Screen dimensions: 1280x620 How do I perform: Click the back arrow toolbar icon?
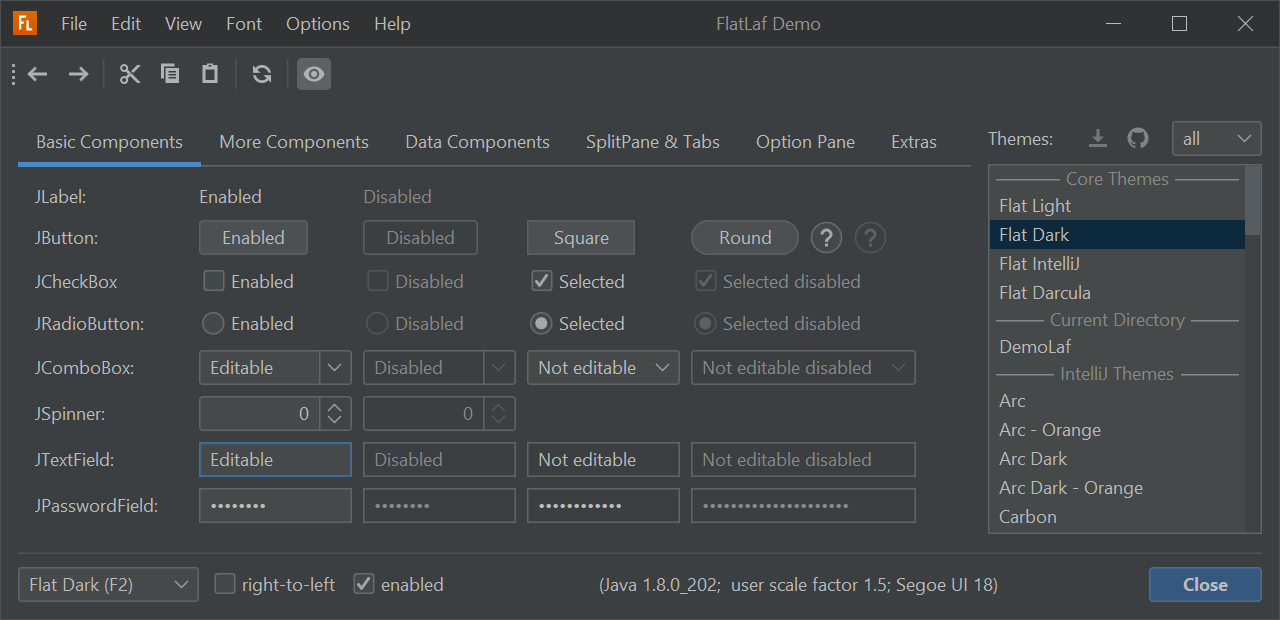38,74
